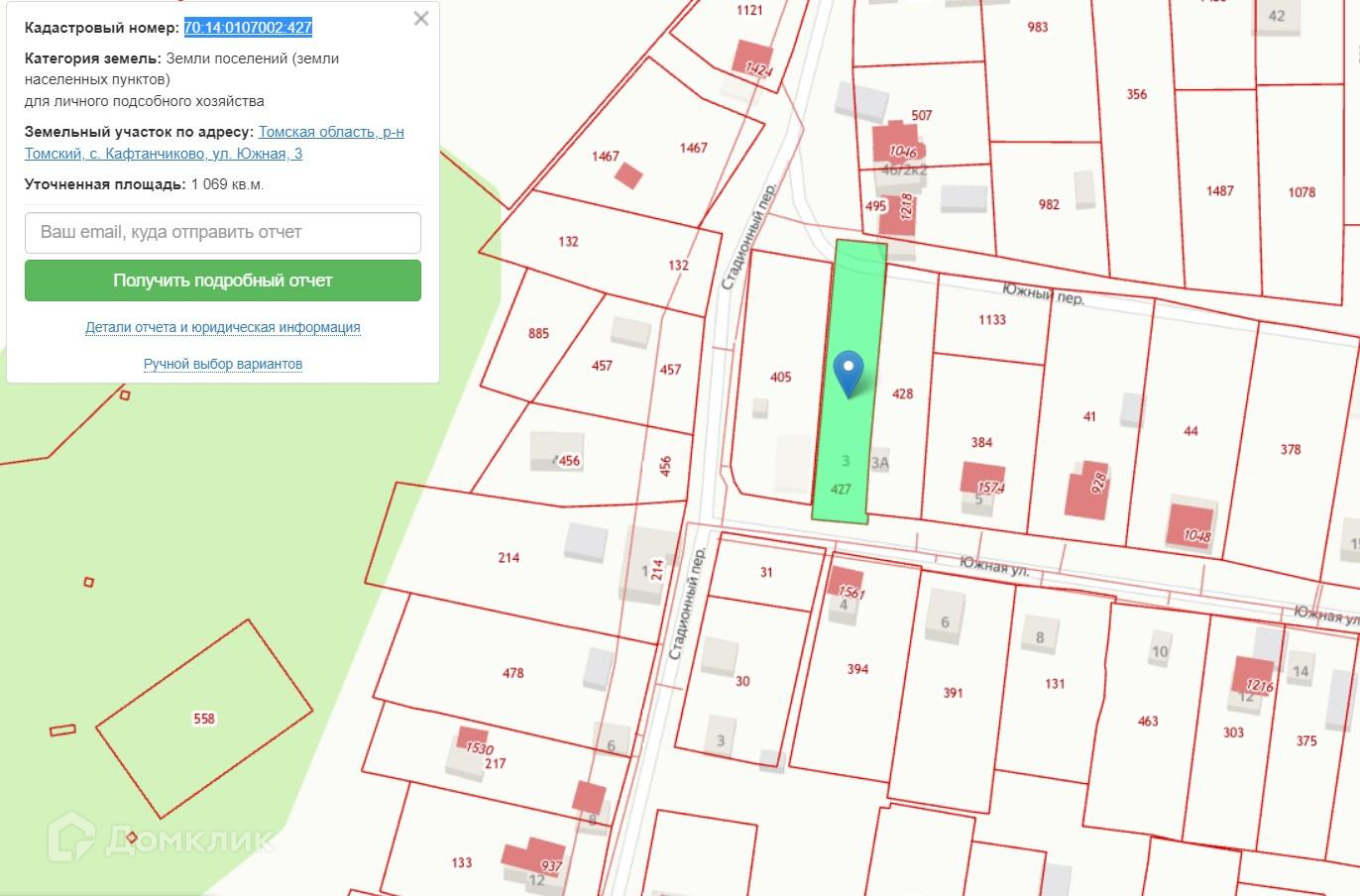Click the highlighted parcel label 427
This screenshot has height=896, width=1360.
tap(841, 489)
